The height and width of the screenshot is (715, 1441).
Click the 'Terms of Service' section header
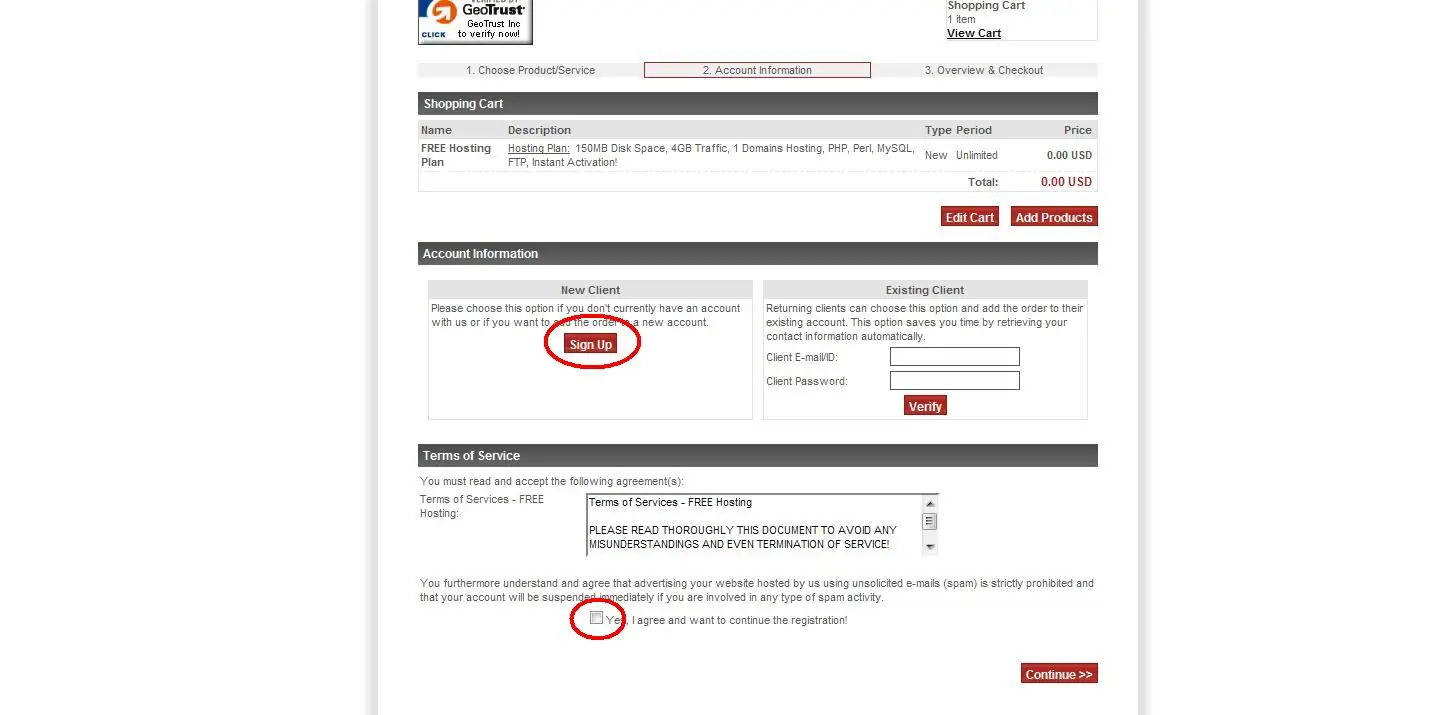click(758, 456)
